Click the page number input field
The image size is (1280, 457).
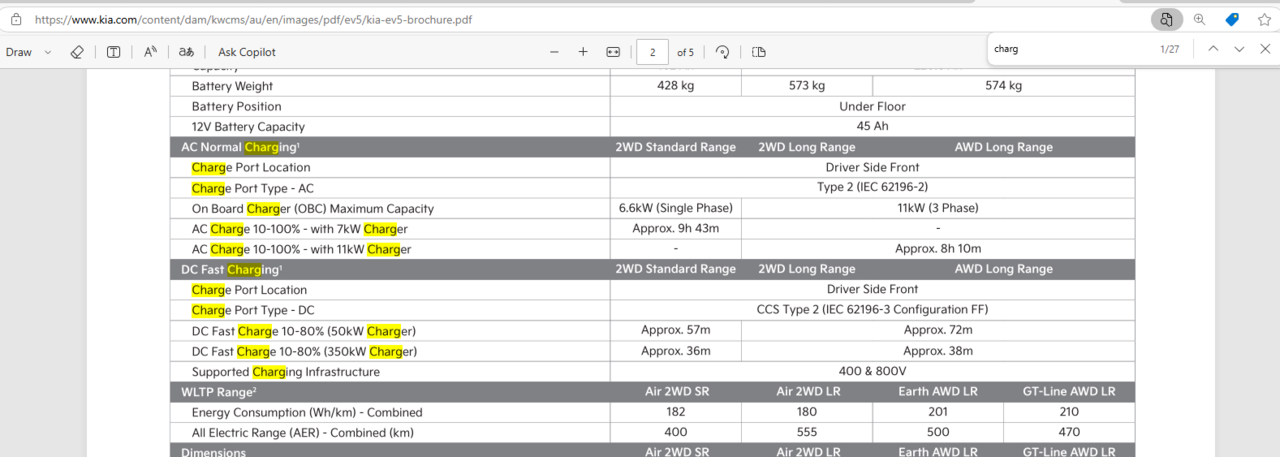point(652,52)
